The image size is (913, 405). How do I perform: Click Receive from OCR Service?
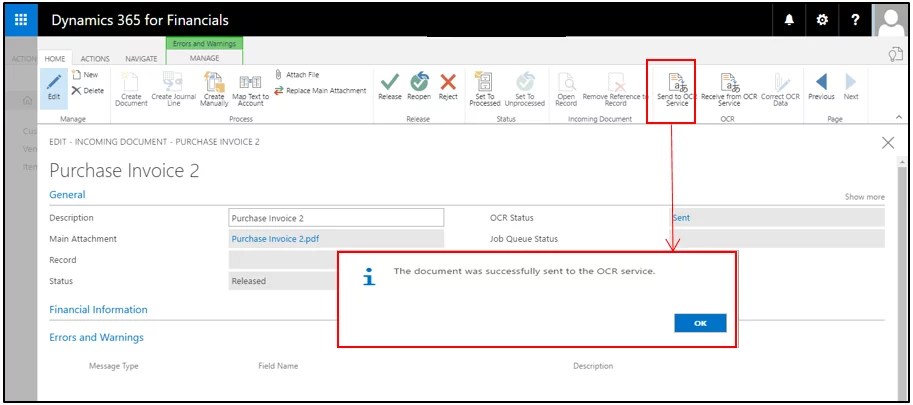point(729,89)
